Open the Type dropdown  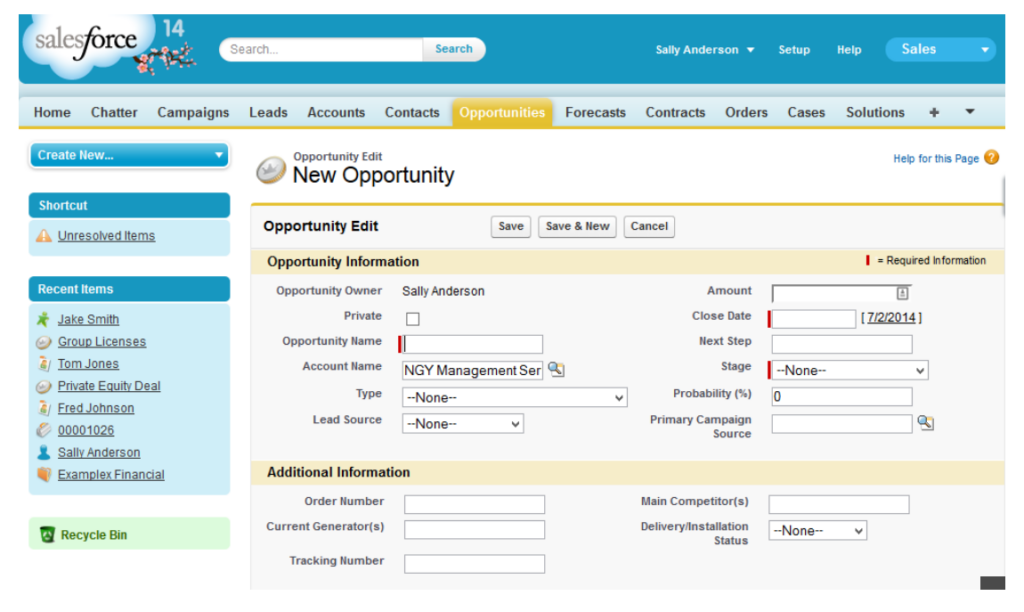click(515, 397)
